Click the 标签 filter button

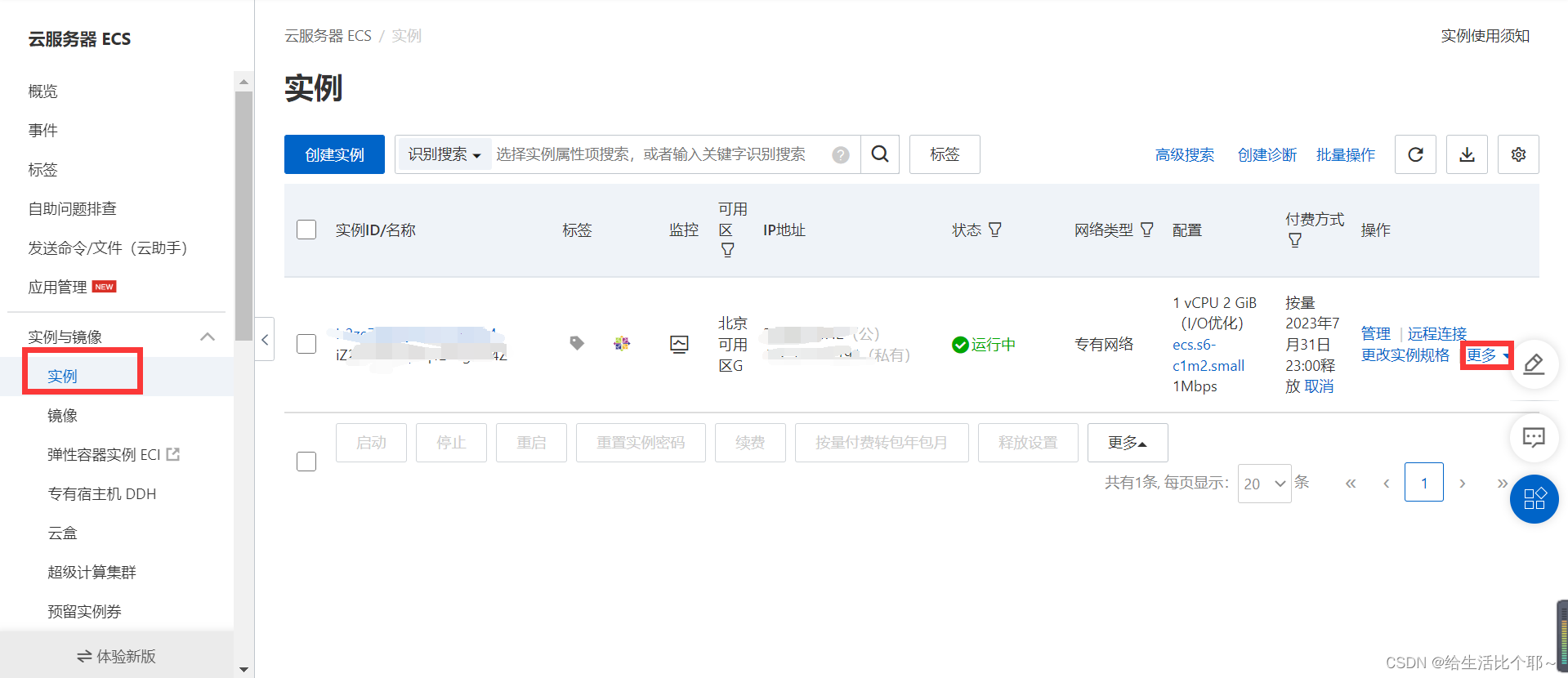tap(945, 154)
